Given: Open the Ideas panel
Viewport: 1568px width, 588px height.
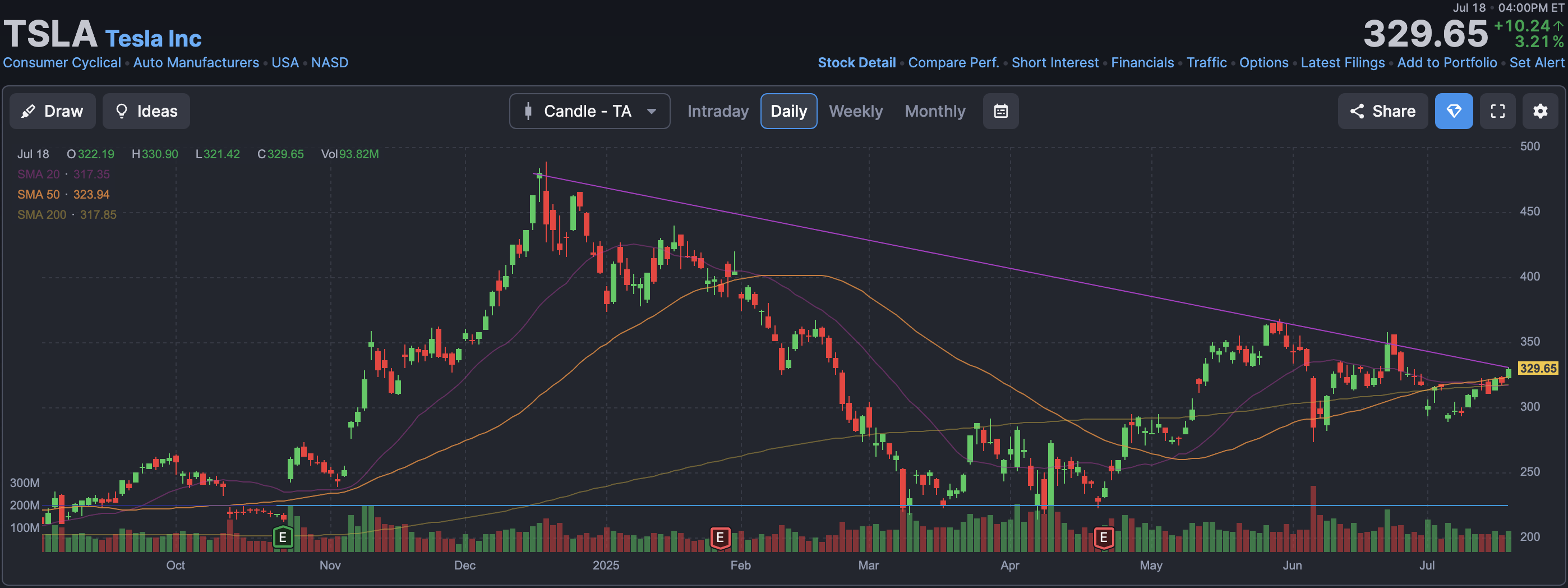Looking at the screenshot, I should coord(146,111).
